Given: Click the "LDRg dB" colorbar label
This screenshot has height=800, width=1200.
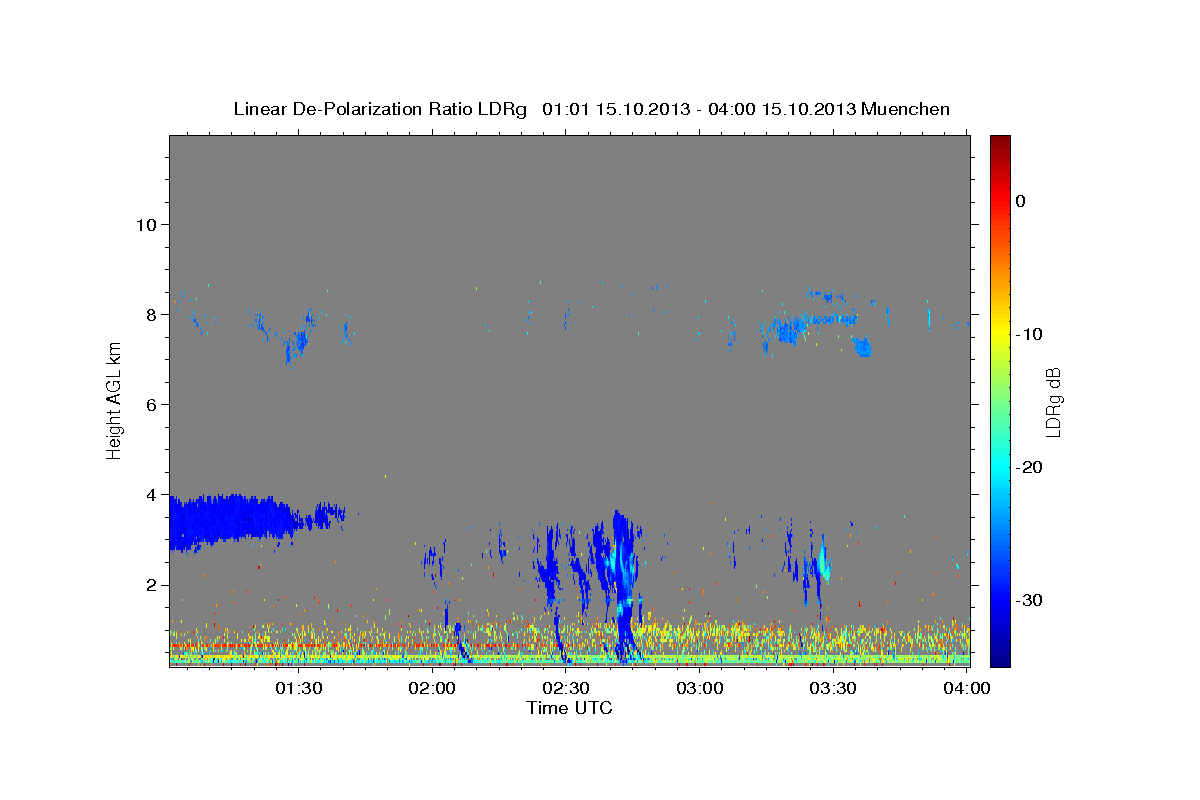Looking at the screenshot, I should click(1053, 402).
